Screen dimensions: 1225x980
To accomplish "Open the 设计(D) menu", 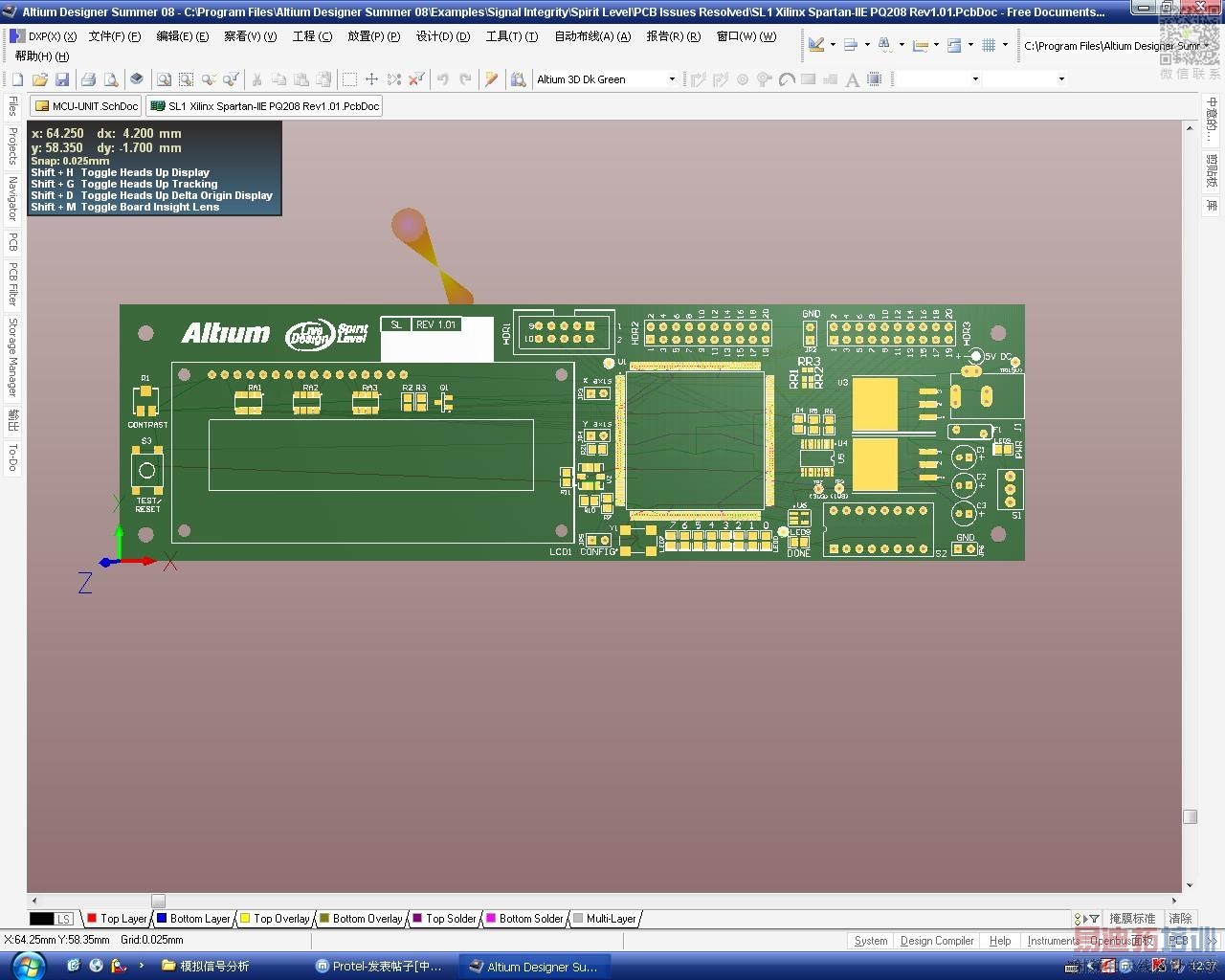I will (x=442, y=36).
